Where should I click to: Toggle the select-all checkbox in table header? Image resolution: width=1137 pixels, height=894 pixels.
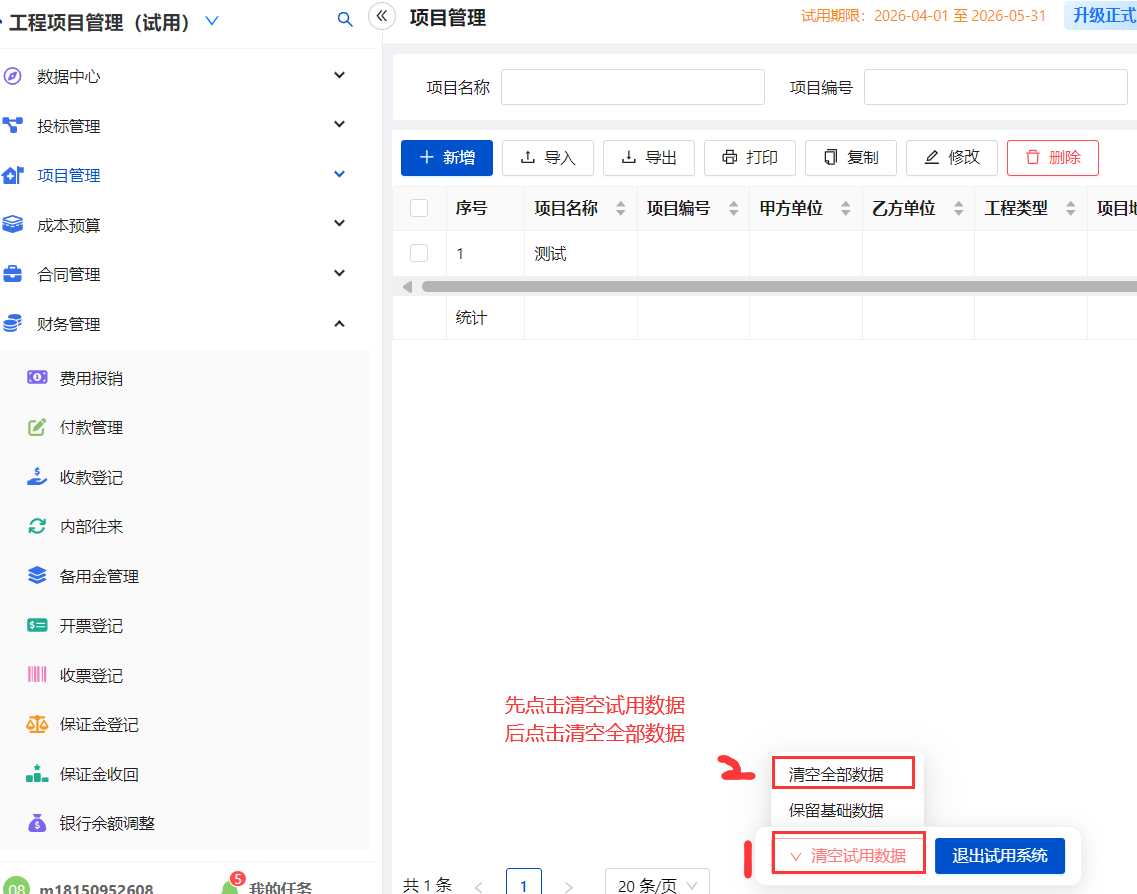419,208
